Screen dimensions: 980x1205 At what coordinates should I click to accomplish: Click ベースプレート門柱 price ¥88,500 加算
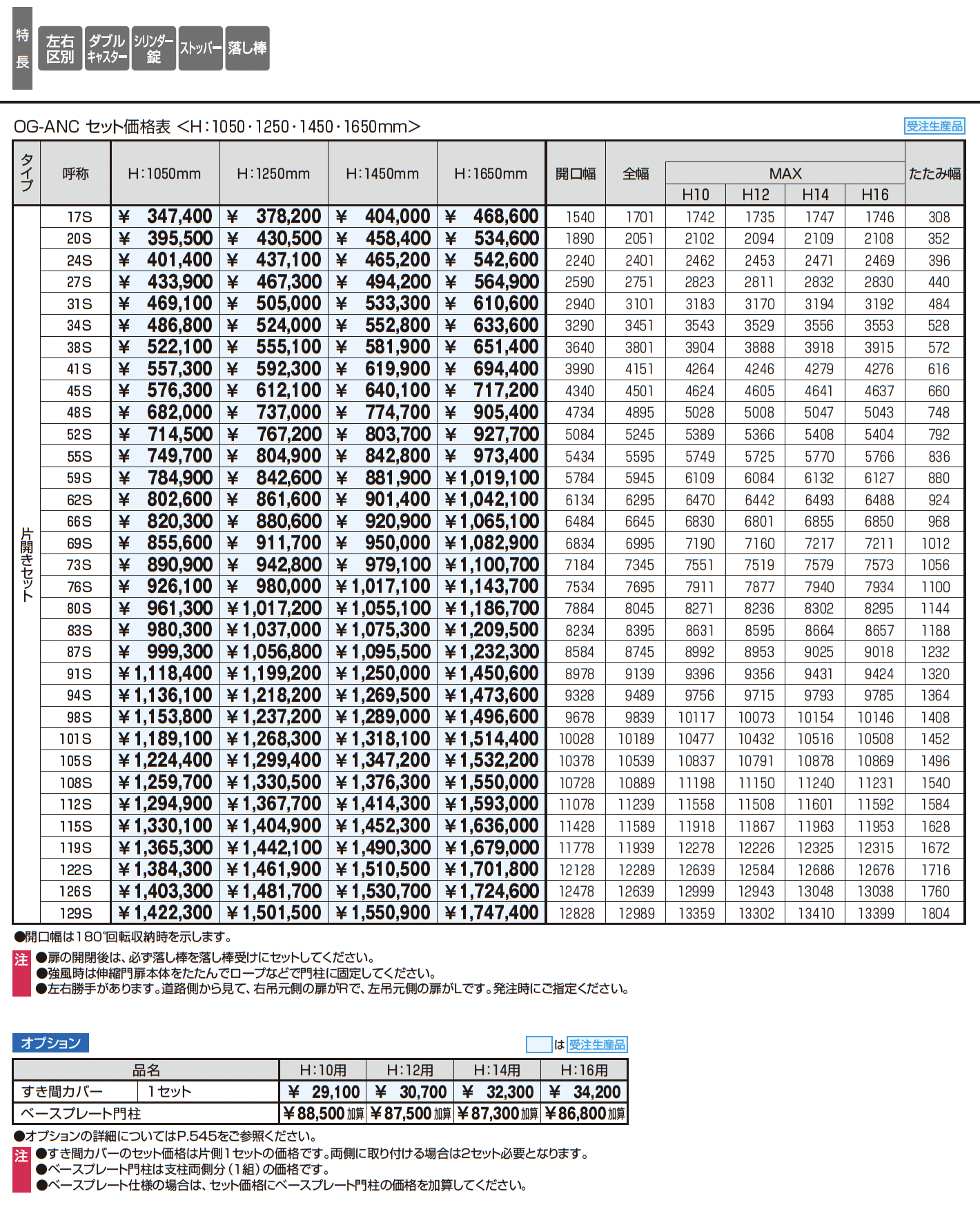(x=323, y=1113)
